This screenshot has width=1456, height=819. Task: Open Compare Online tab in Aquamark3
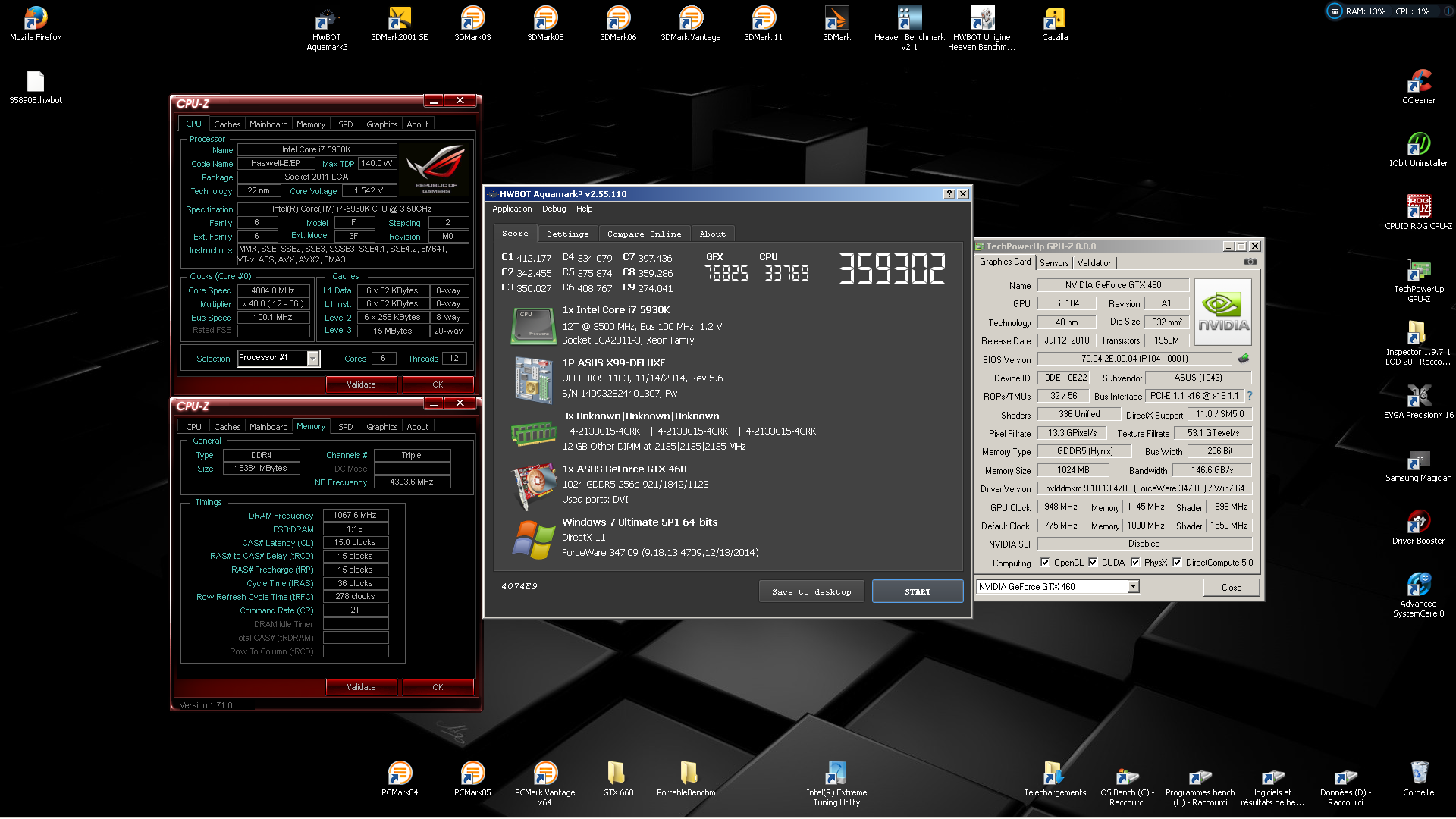pos(645,234)
